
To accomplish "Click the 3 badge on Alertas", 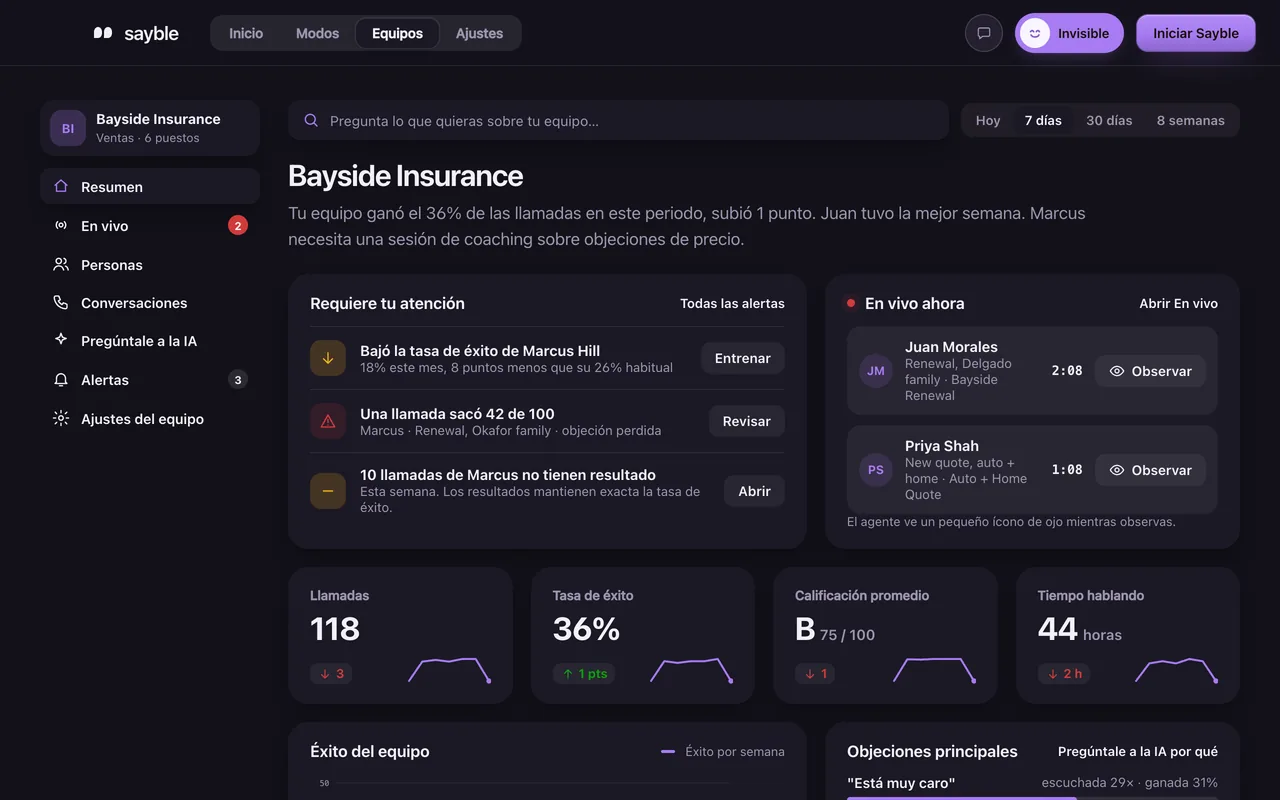I will pos(237,380).
